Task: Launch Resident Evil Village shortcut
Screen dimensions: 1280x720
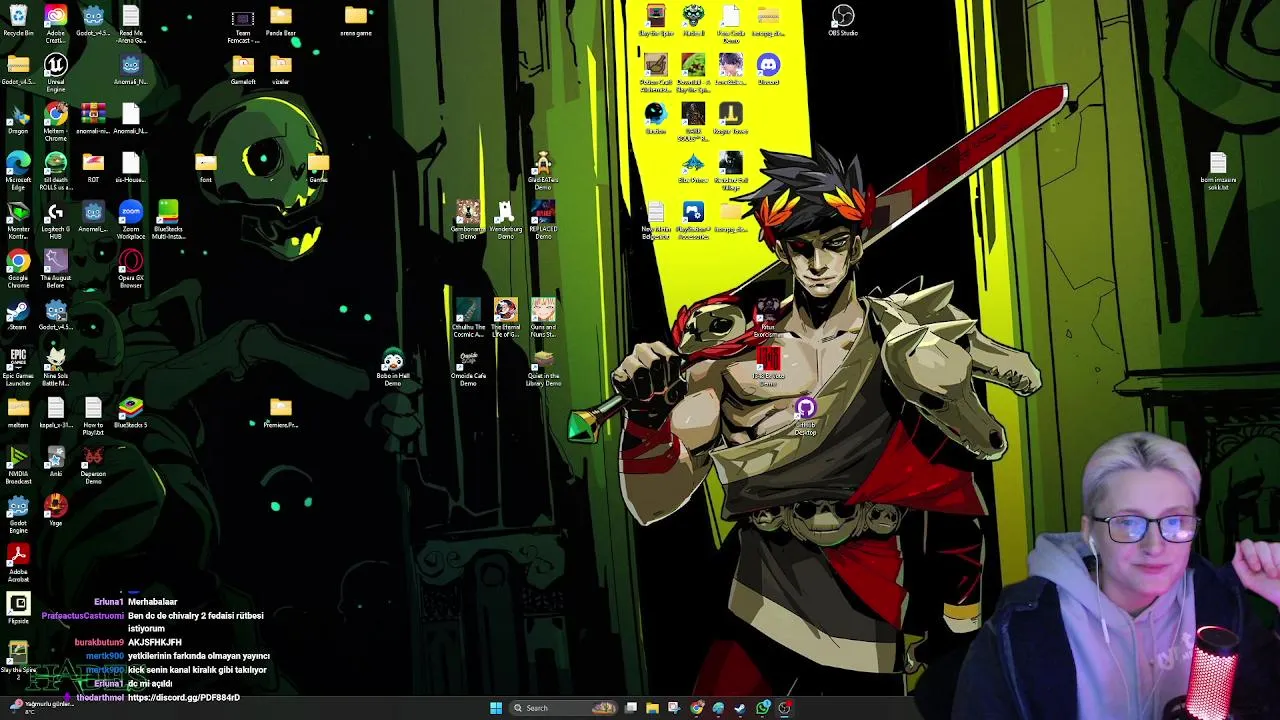Action: (x=731, y=171)
